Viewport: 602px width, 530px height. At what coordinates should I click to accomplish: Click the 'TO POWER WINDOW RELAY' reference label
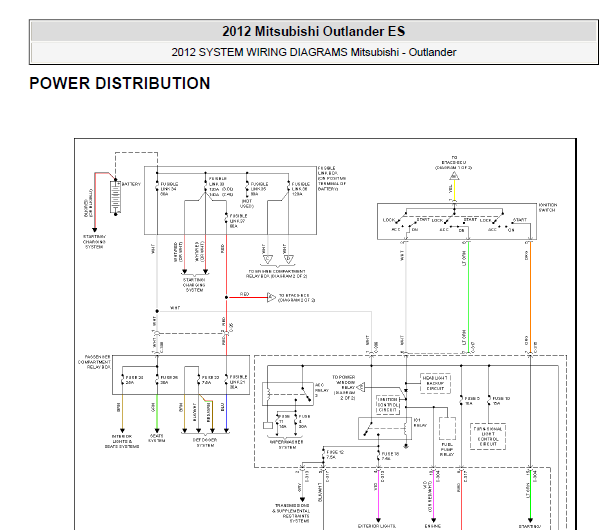pyautogui.click(x=344, y=388)
